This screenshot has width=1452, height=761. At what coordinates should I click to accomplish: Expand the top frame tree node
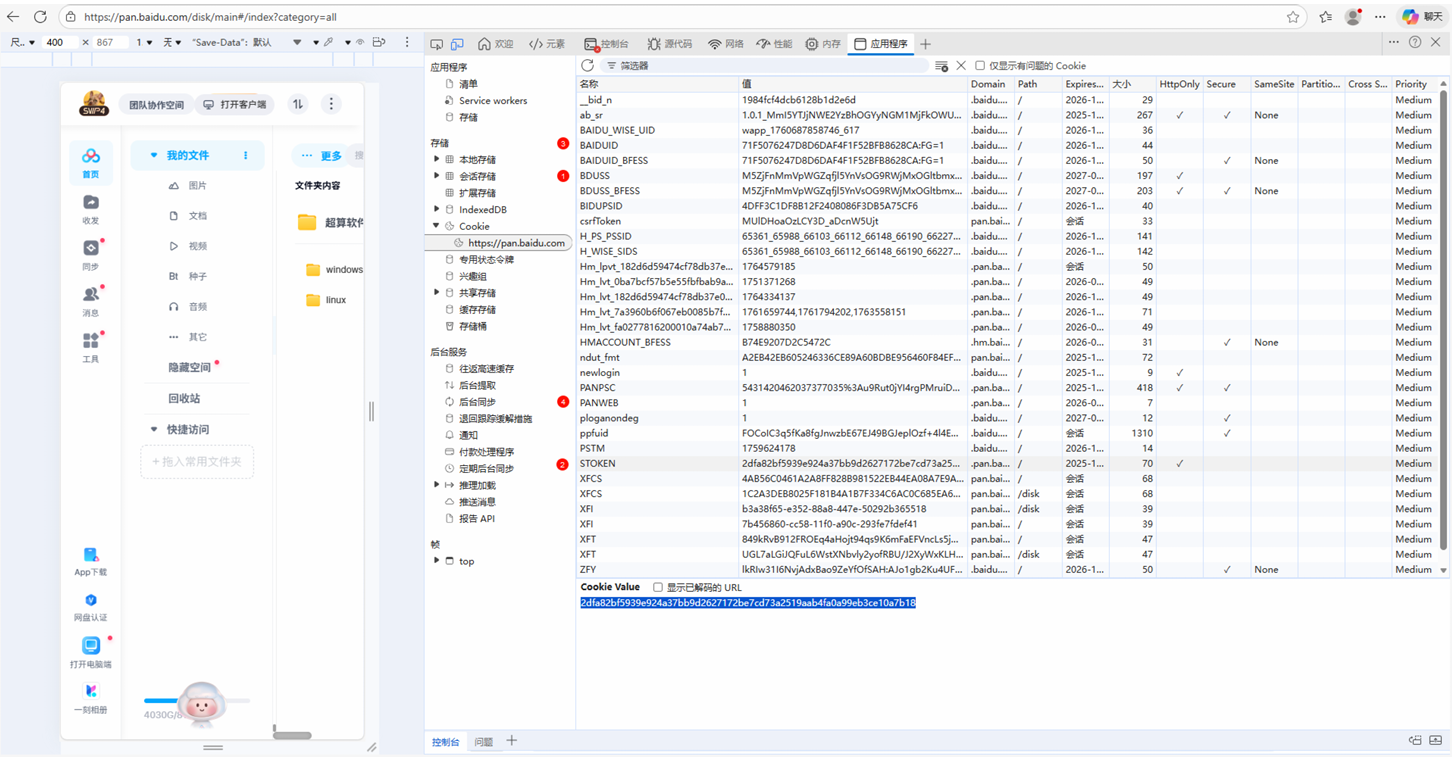tap(437, 561)
